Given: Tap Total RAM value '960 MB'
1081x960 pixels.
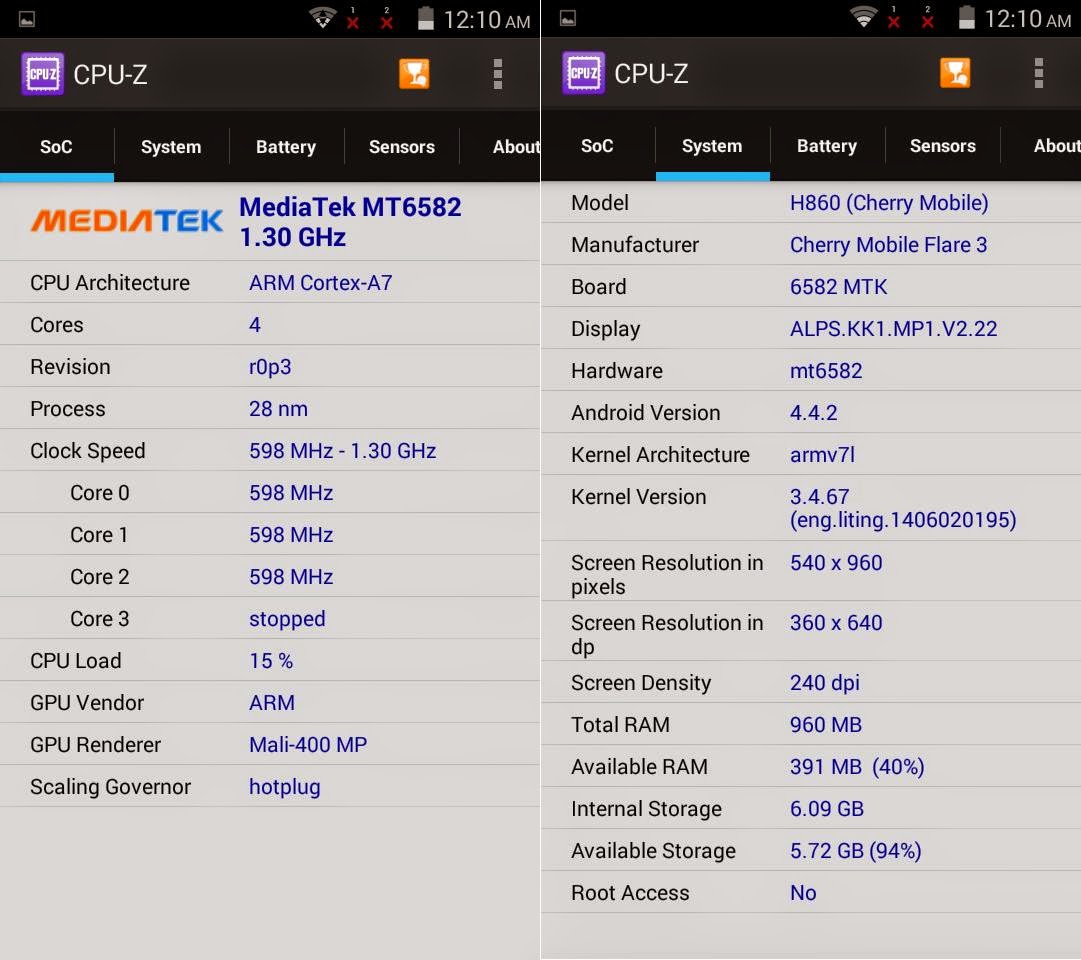Looking at the screenshot, I should pyautogui.click(x=826, y=725).
